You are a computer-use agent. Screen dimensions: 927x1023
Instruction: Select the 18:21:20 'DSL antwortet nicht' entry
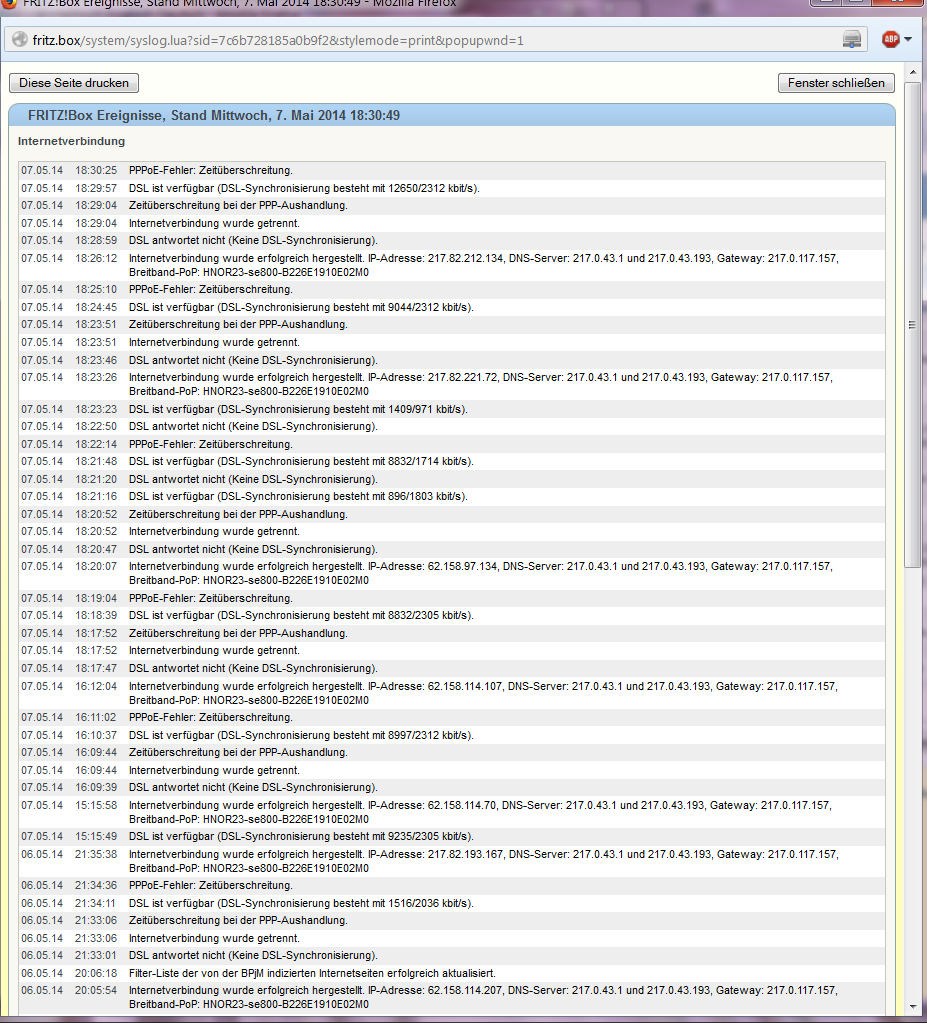(x=451, y=479)
